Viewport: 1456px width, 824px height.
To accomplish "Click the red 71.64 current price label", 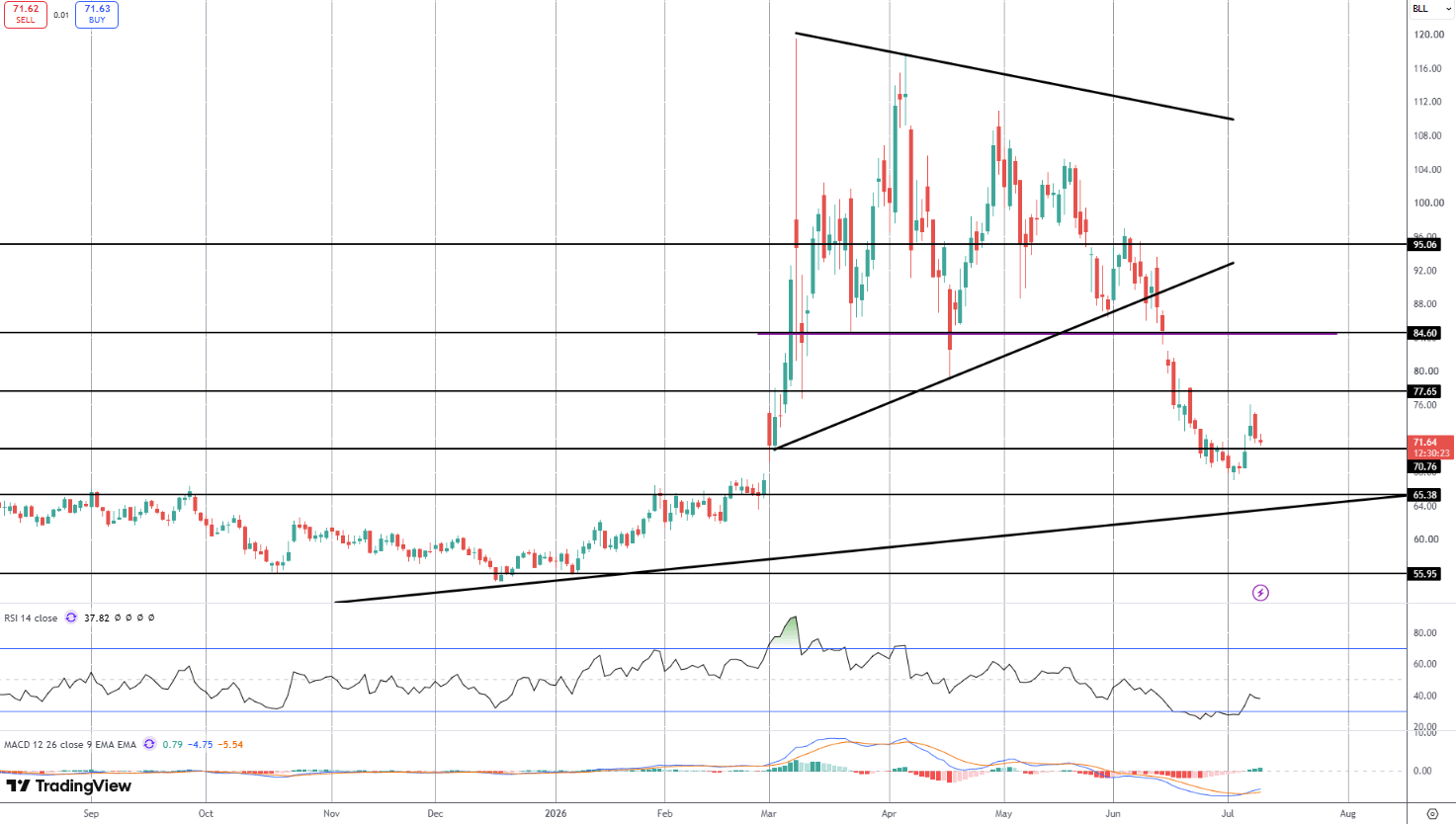I will 1431,448.
